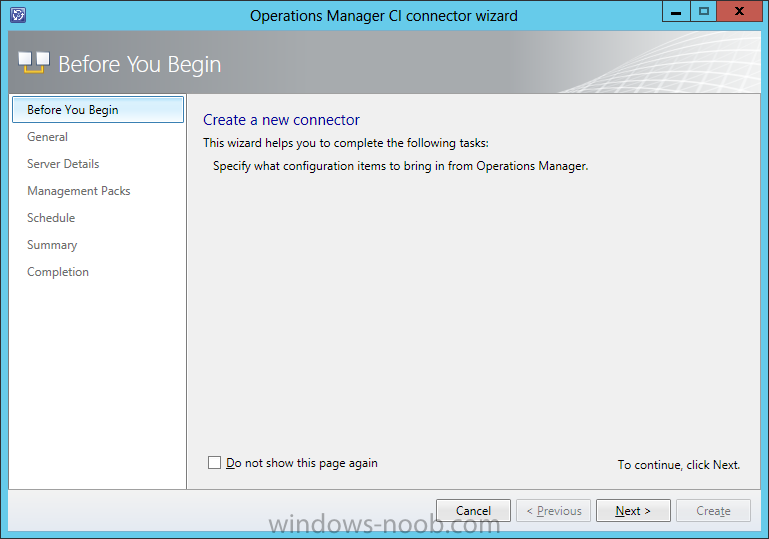This screenshot has width=769, height=539.
Task: Select the Completion step
Action: tap(58, 272)
